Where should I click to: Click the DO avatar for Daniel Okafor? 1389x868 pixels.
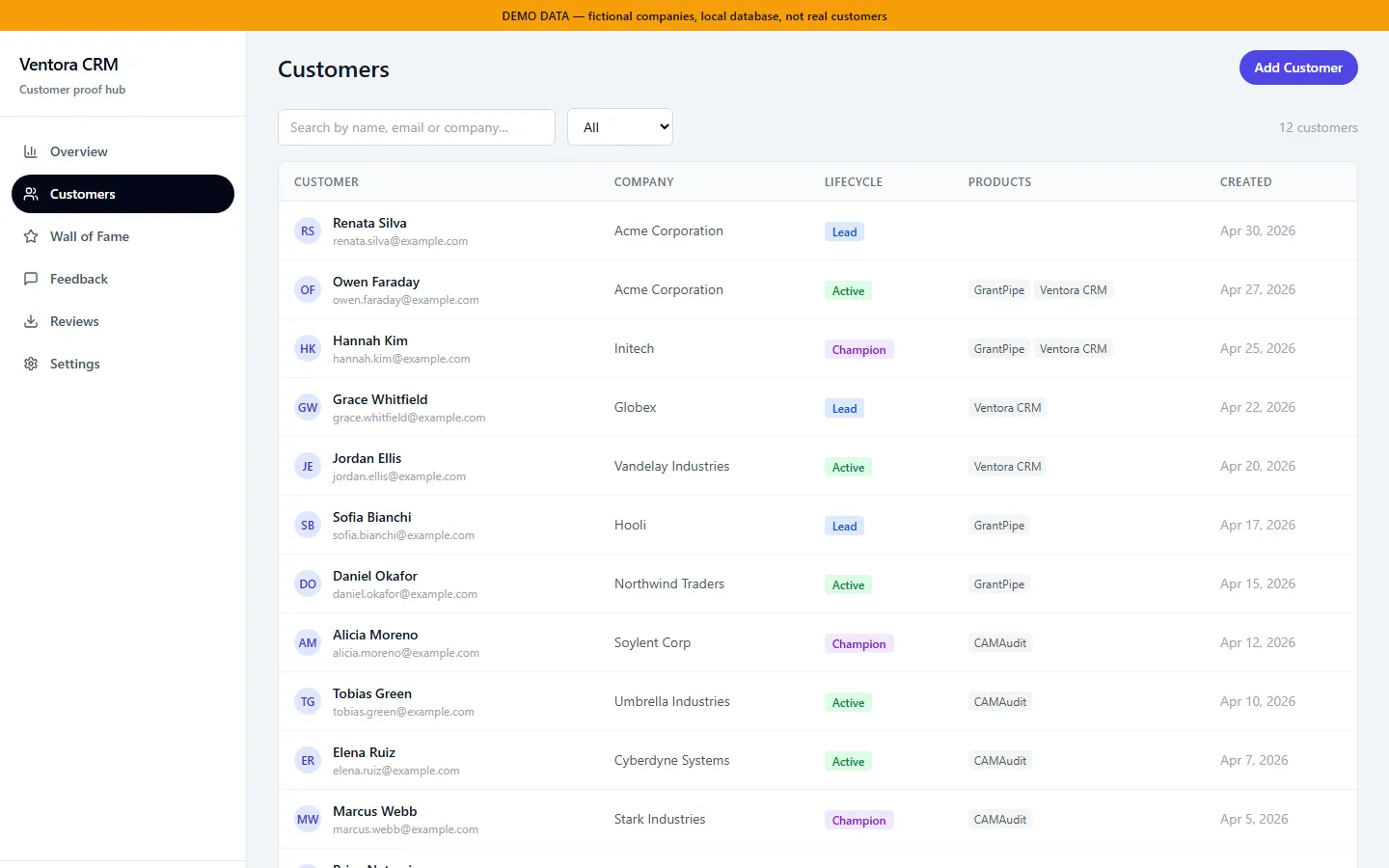(308, 583)
